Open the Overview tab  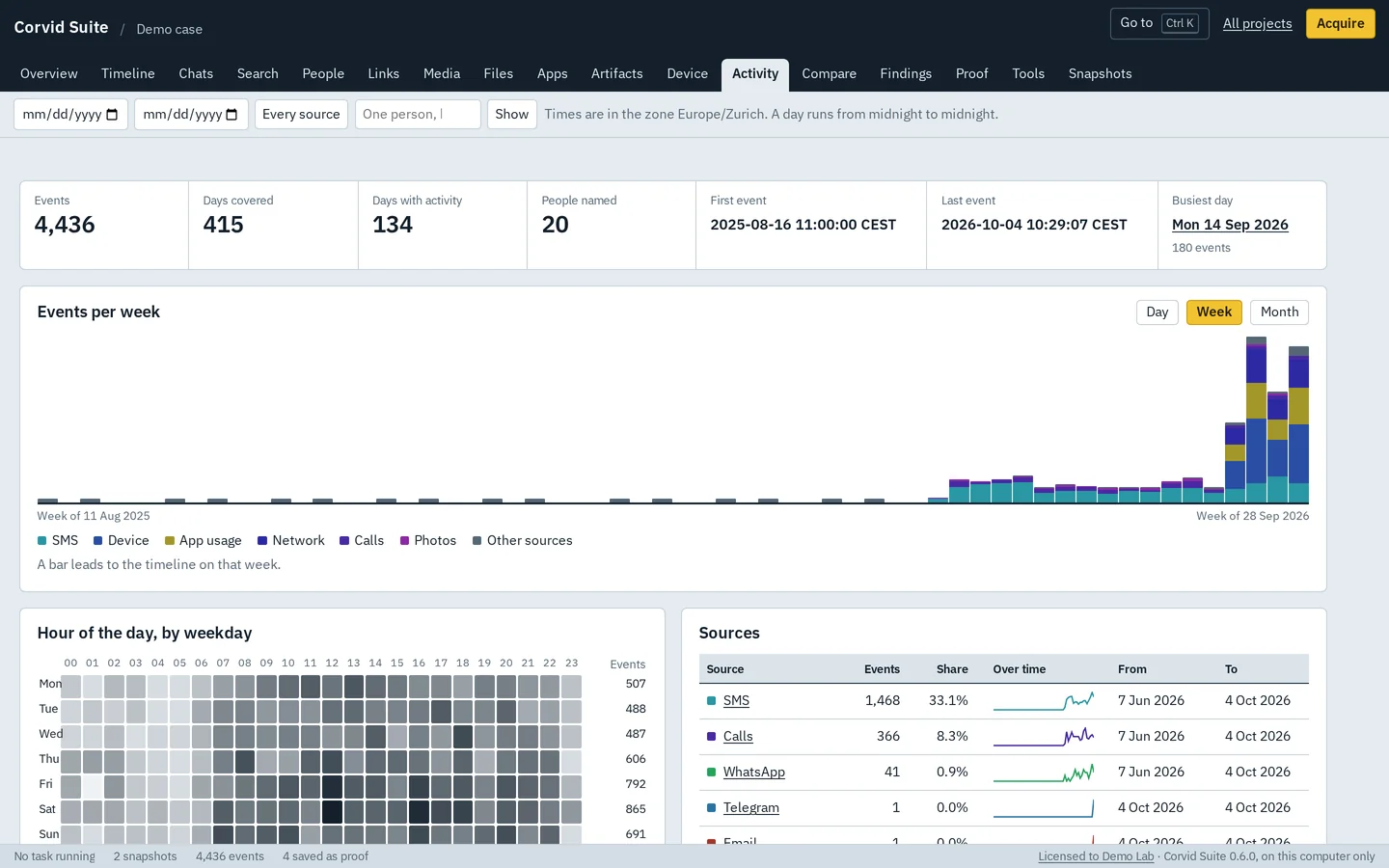(49, 74)
